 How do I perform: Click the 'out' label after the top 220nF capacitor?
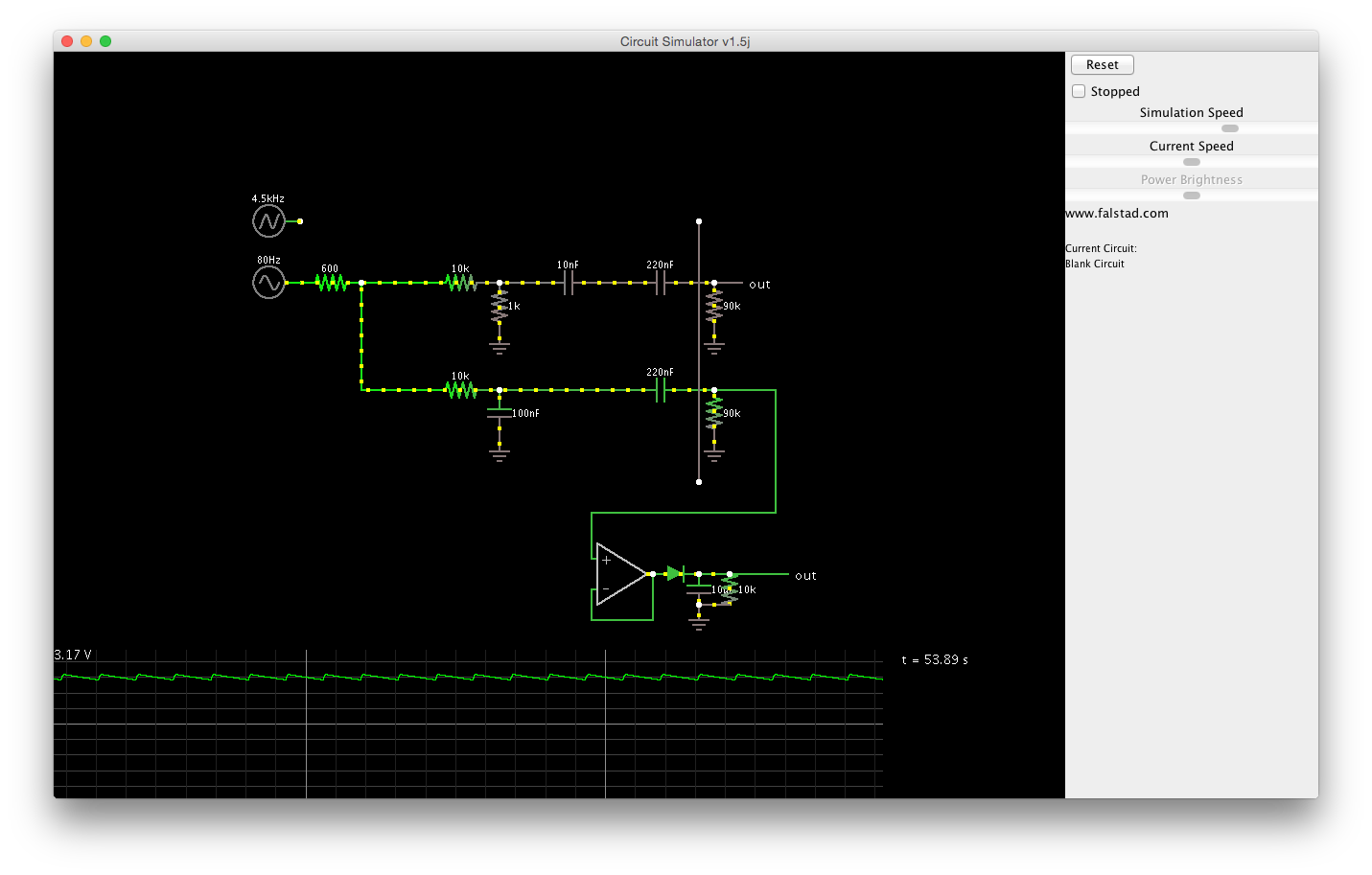(759, 285)
